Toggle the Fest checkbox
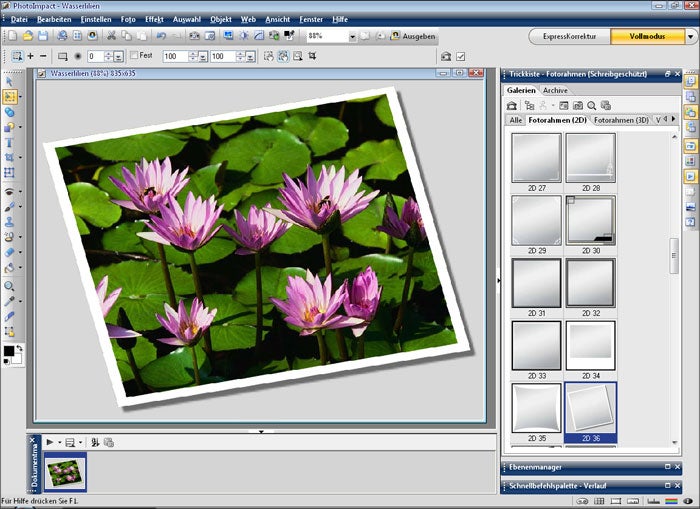The height and width of the screenshot is (509, 700). [x=134, y=56]
